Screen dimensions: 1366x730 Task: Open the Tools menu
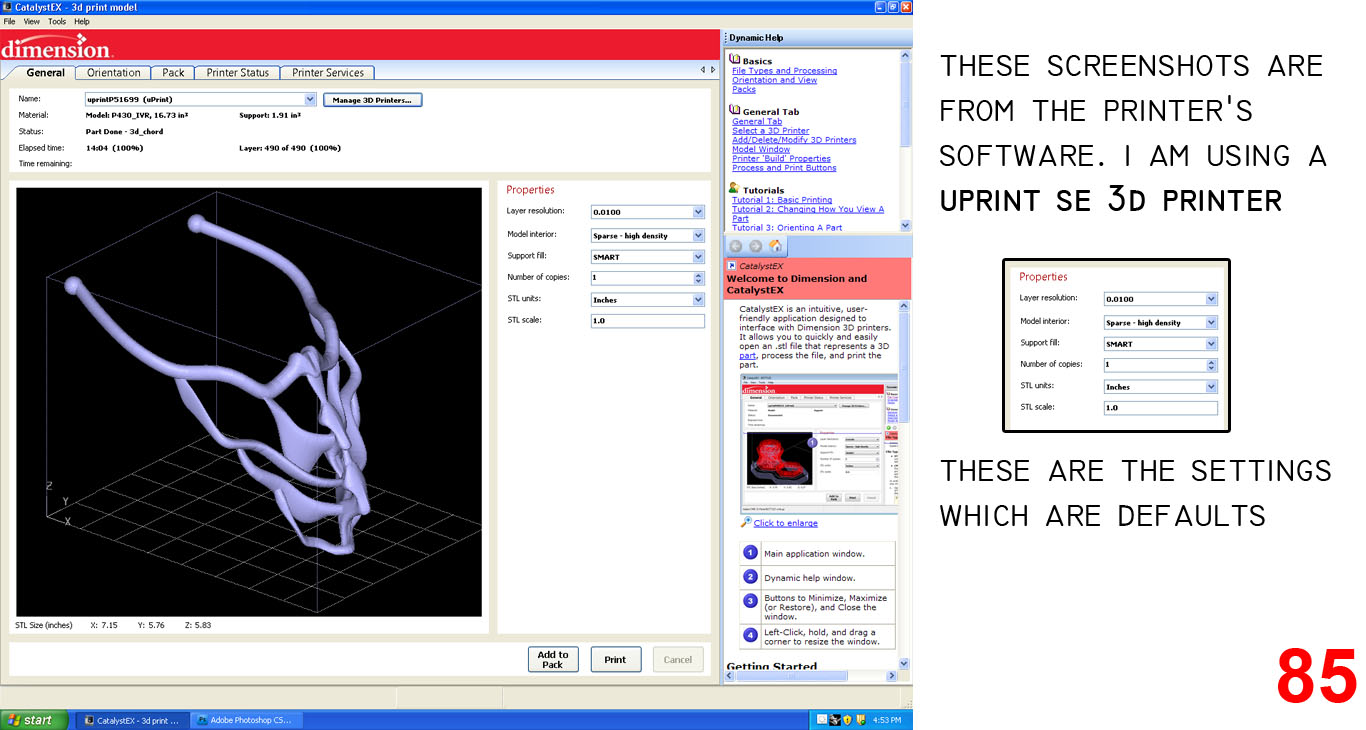(57, 21)
